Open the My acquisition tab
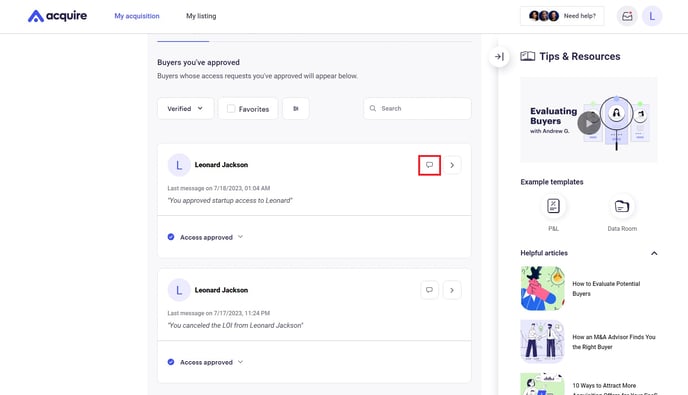The image size is (688, 395). click(x=137, y=16)
